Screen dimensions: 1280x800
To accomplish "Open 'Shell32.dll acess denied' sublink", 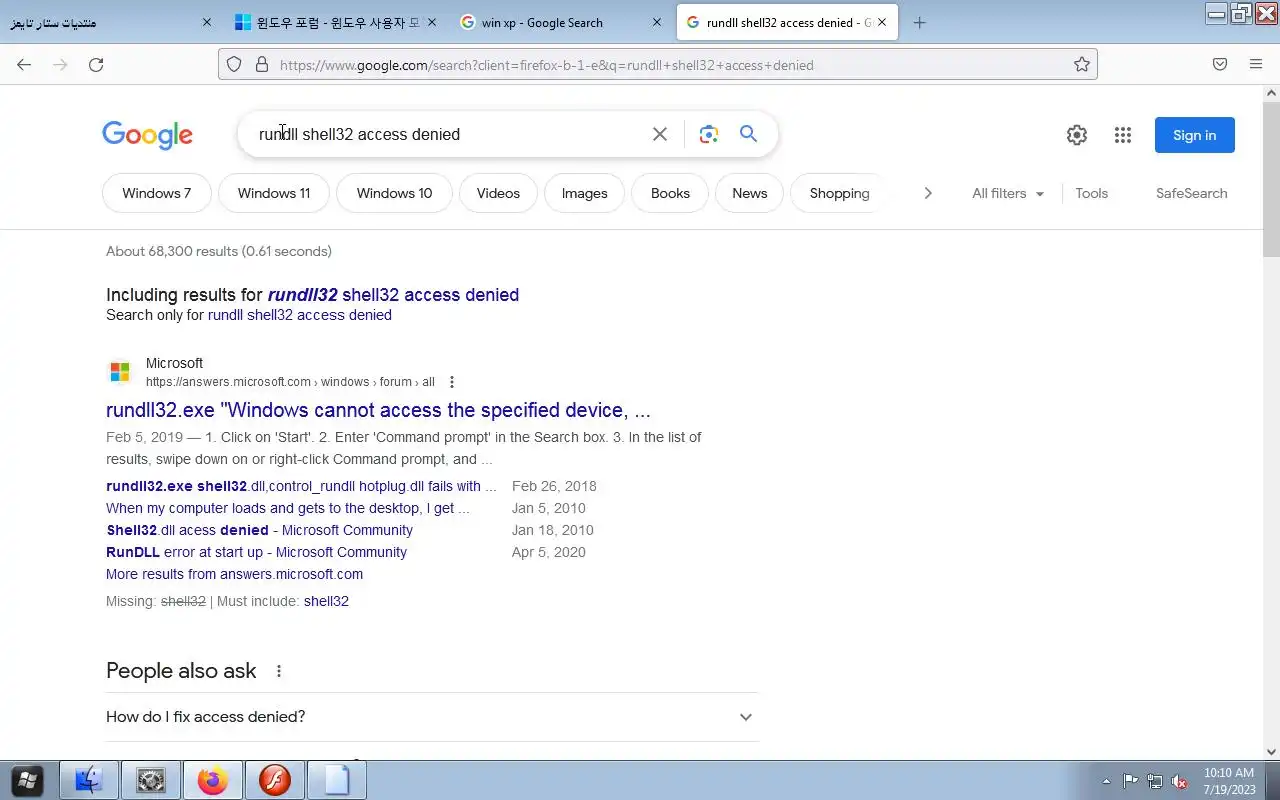I will point(259,530).
